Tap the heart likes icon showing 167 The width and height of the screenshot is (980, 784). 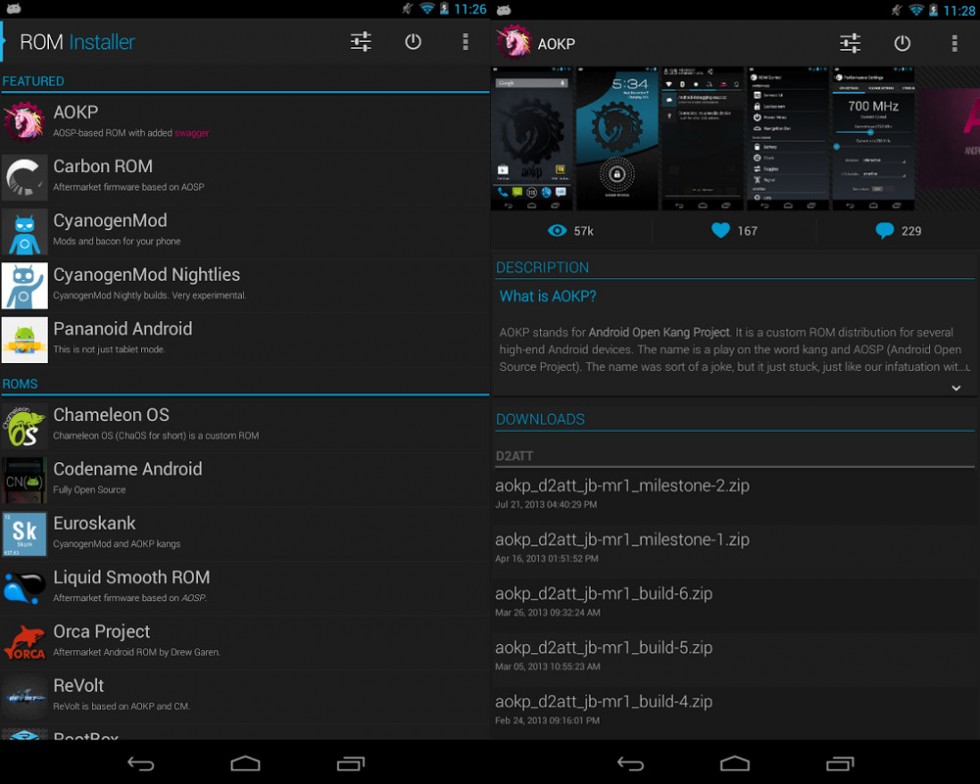click(x=721, y=231)
